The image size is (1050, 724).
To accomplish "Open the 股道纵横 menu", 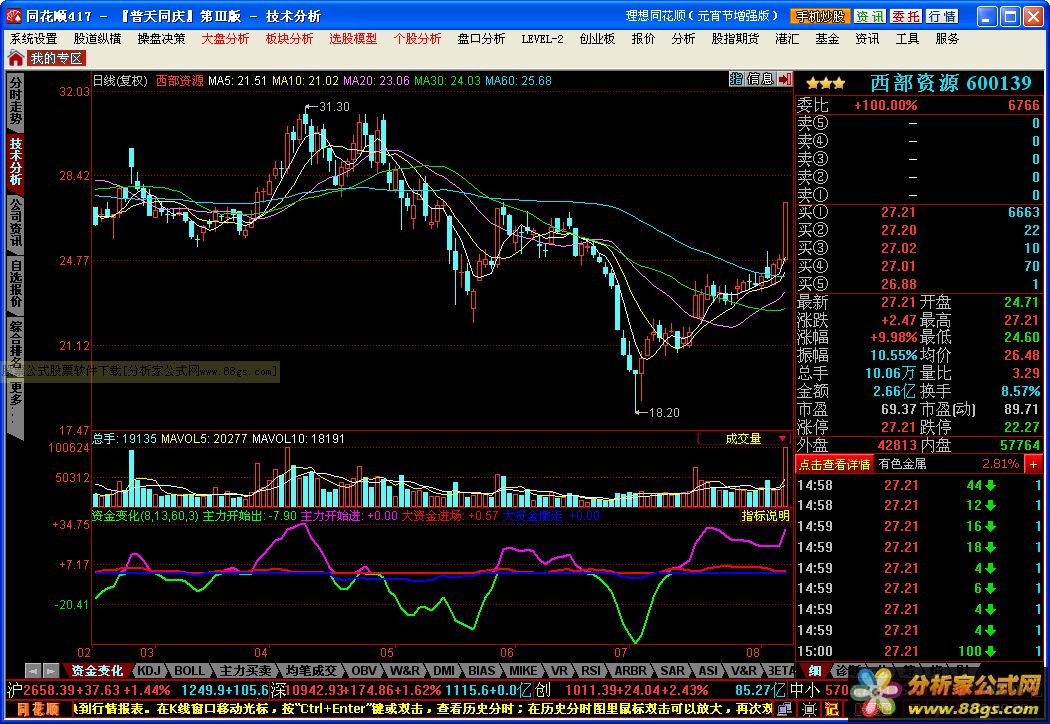I will (x=98, y=39).
